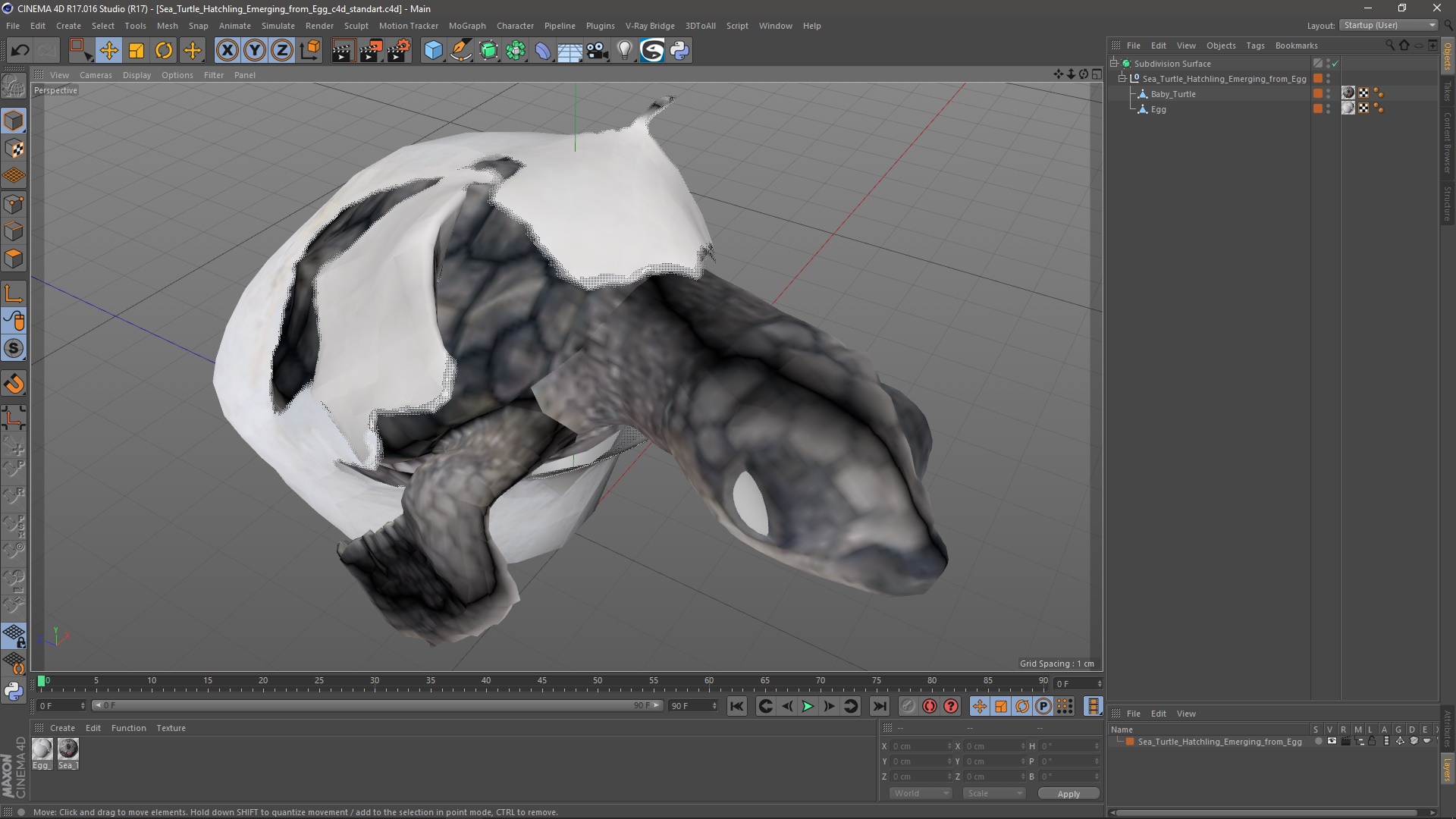Open the Array modeling objects icon
This screenshot has height=819, width=1456.
coord(516,51)
